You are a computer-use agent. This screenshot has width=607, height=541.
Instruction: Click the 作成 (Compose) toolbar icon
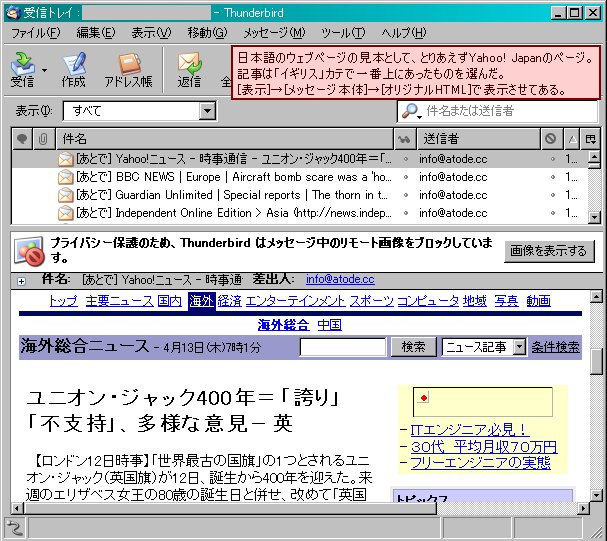(74, 70)
